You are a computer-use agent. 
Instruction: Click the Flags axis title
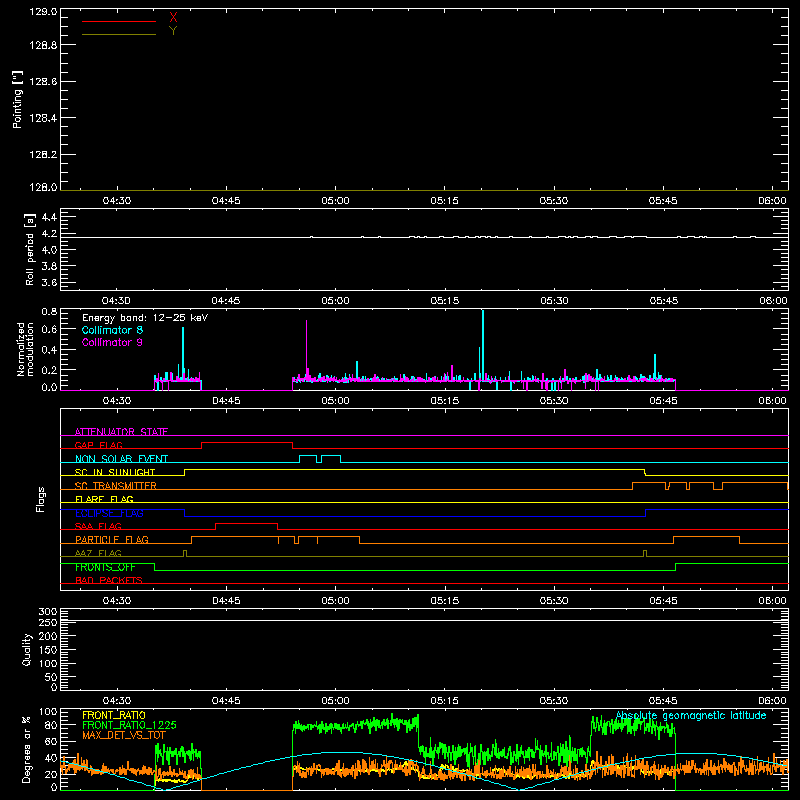coord(41,499)
